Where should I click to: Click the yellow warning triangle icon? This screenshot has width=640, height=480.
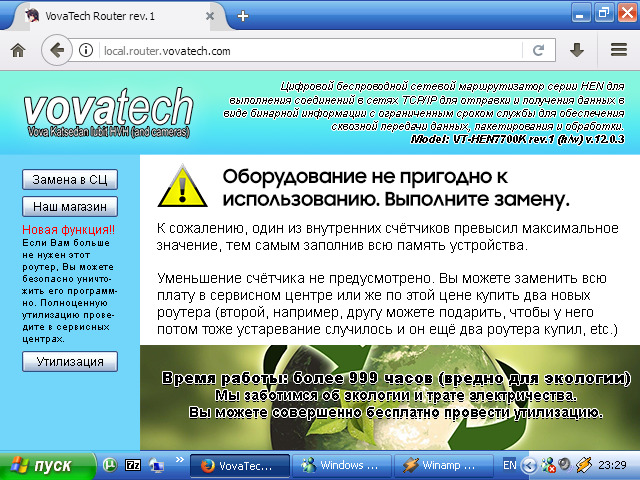(182, 187)
